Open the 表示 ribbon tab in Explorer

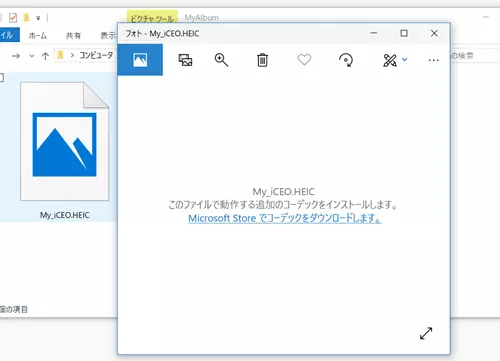click(x=108, y=35)
